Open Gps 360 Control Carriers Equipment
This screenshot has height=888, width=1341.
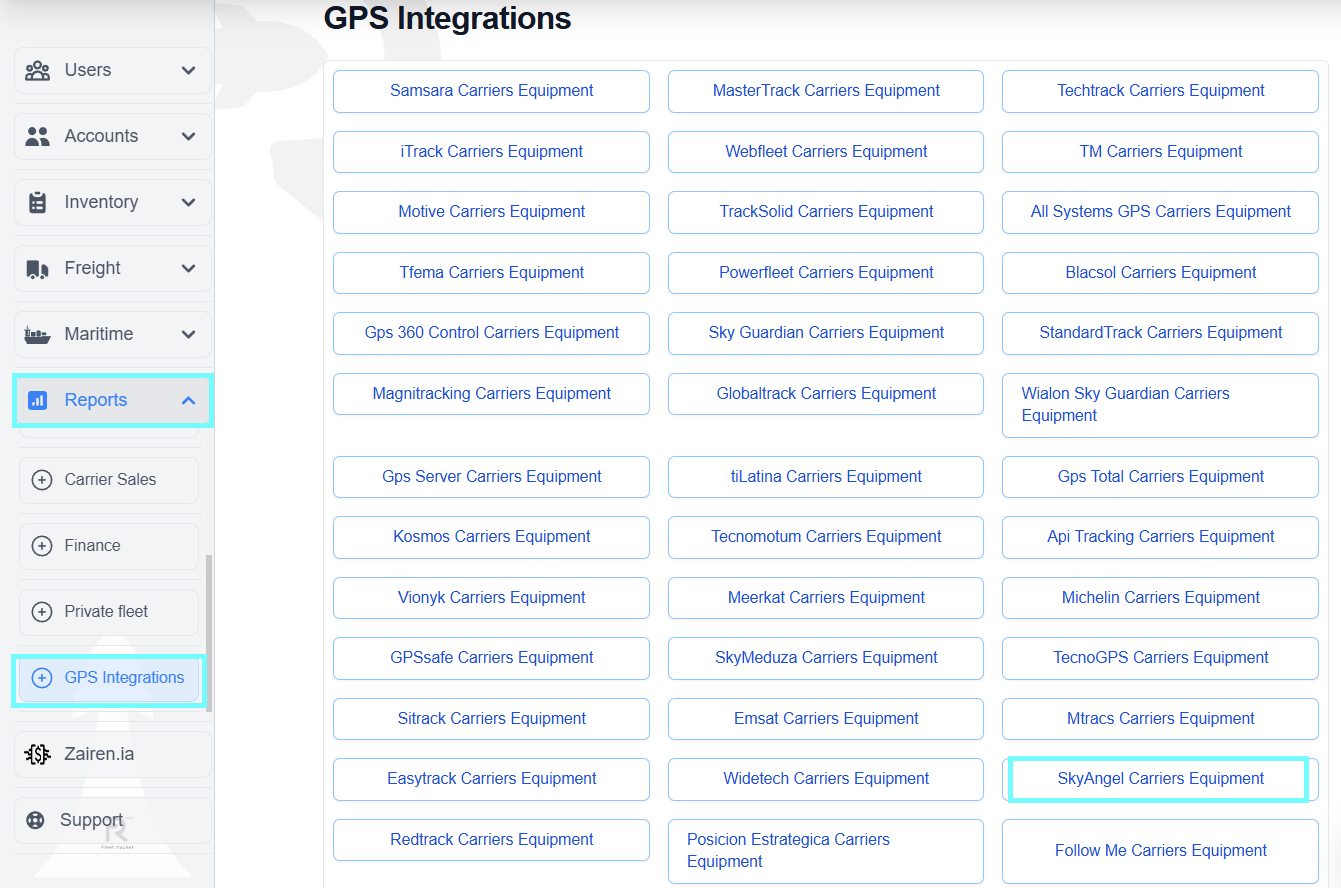[x=491, y=333]
